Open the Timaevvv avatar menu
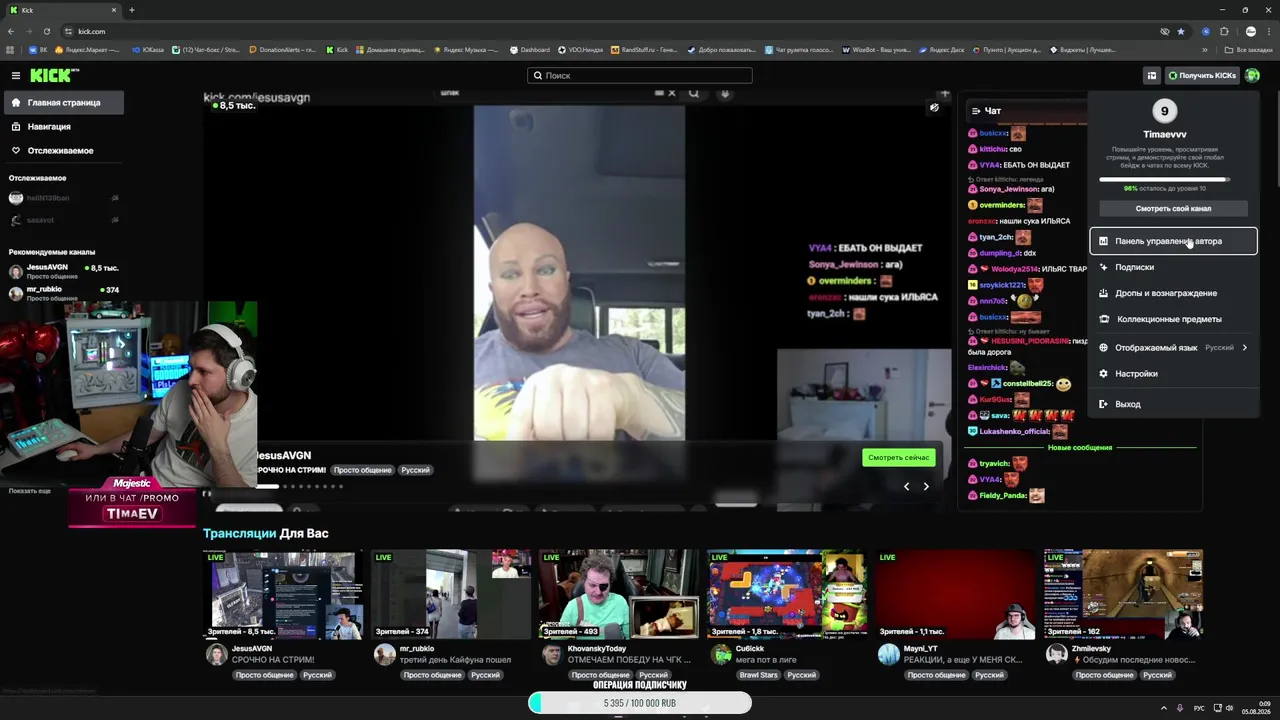This screenshot has width=1280, height=720. tap(1252, 75)
